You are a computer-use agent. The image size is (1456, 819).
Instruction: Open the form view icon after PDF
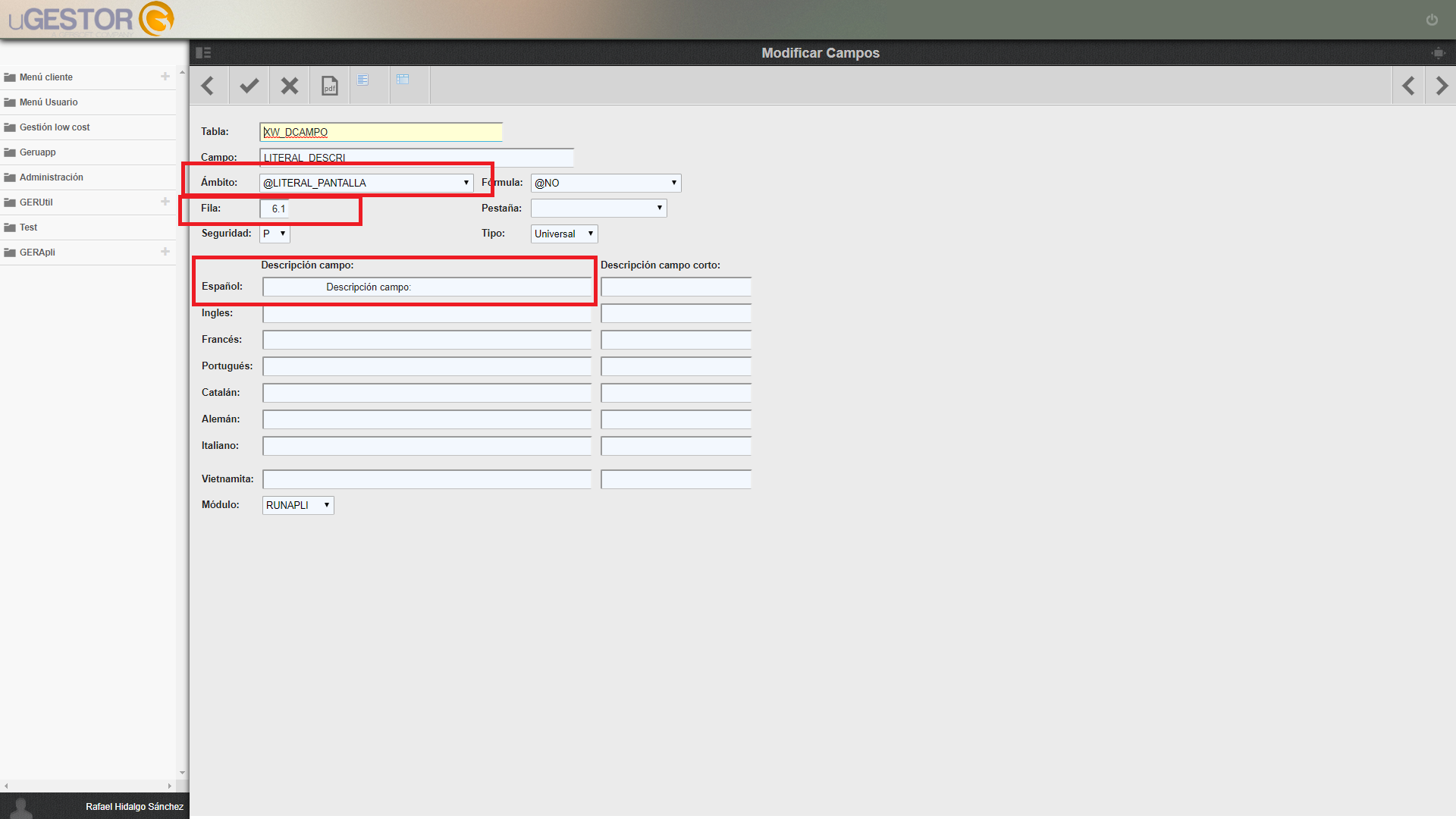[363, 80]
